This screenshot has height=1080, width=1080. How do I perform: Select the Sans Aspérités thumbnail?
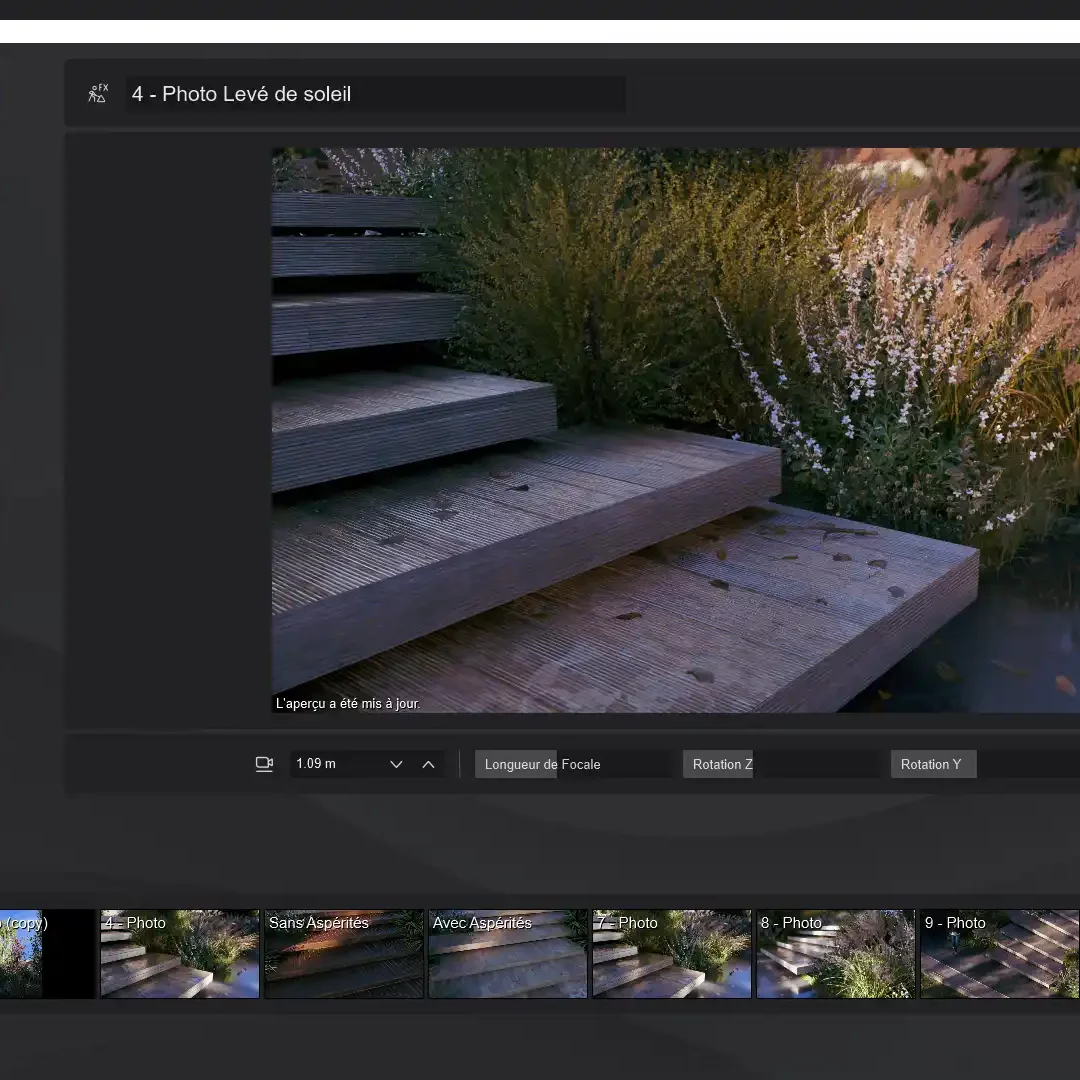(344, 953)
